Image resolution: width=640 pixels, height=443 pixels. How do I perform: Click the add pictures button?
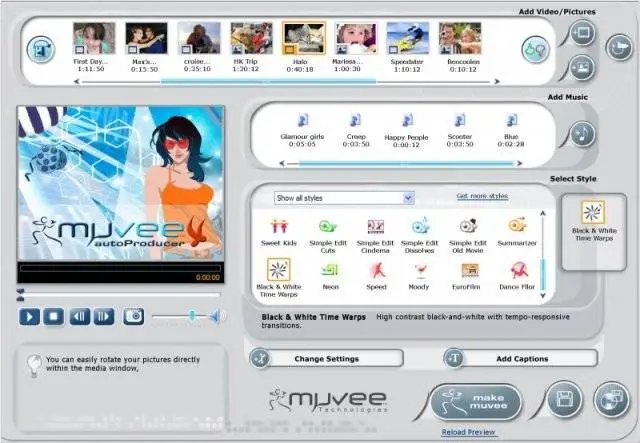582,67
